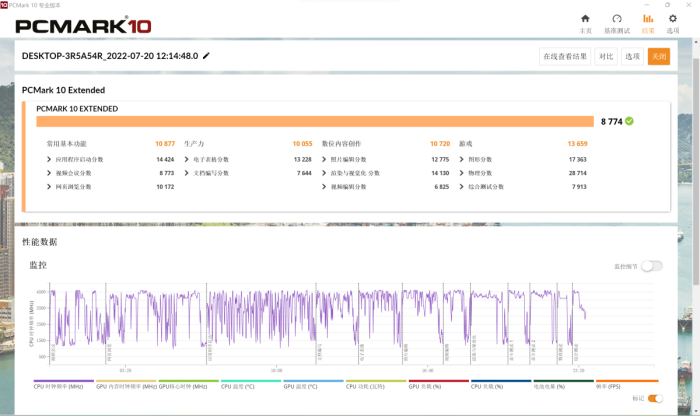Select GPU 负载 (%) red legend
This screenshot has width=700, height=416.
(x=438, y=384)
